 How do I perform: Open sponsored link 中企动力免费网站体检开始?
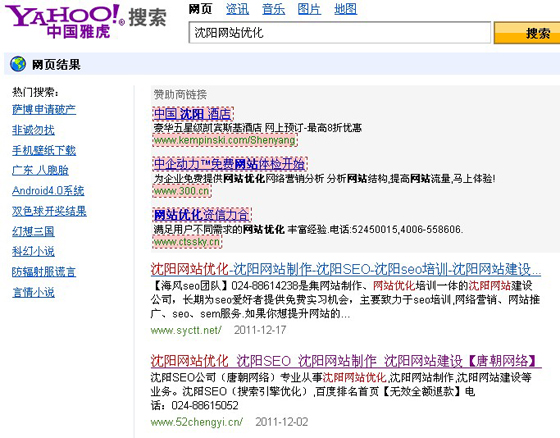click(x=230, y=164)
